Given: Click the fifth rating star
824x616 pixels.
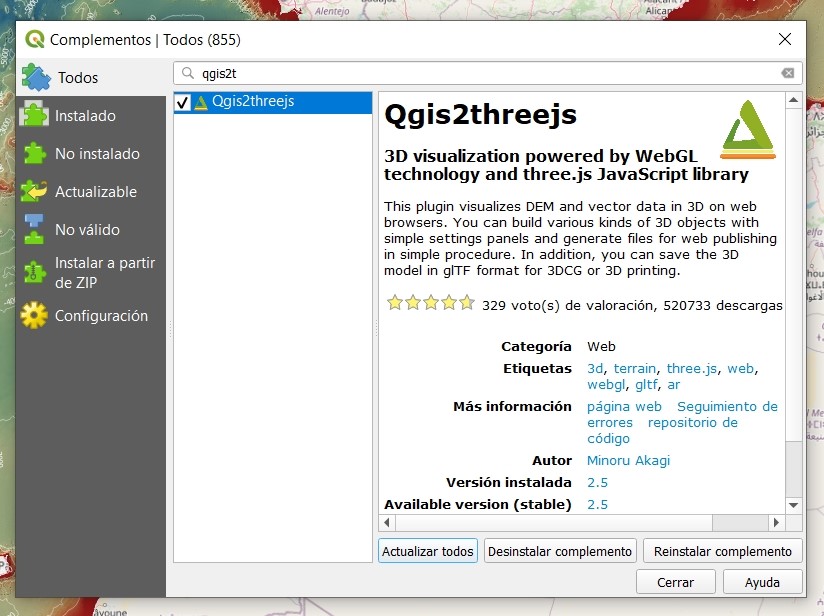Looking at the screenshot, I should (466, 303).
